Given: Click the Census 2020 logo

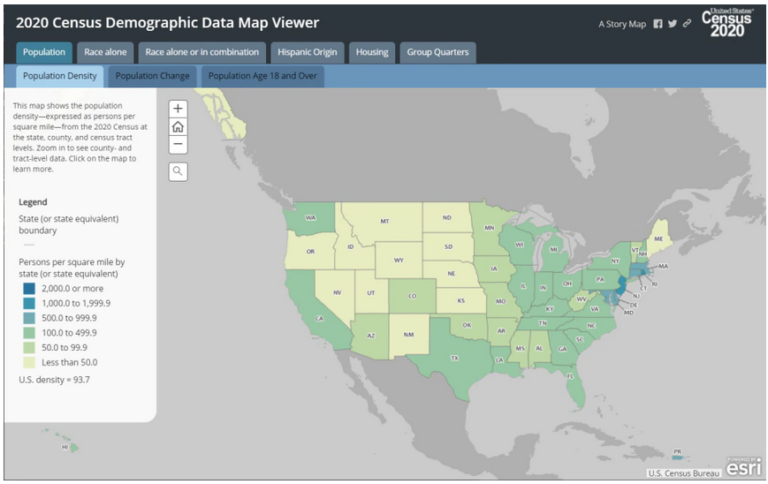Looking at the screenshot, I should tap(729, 21).
